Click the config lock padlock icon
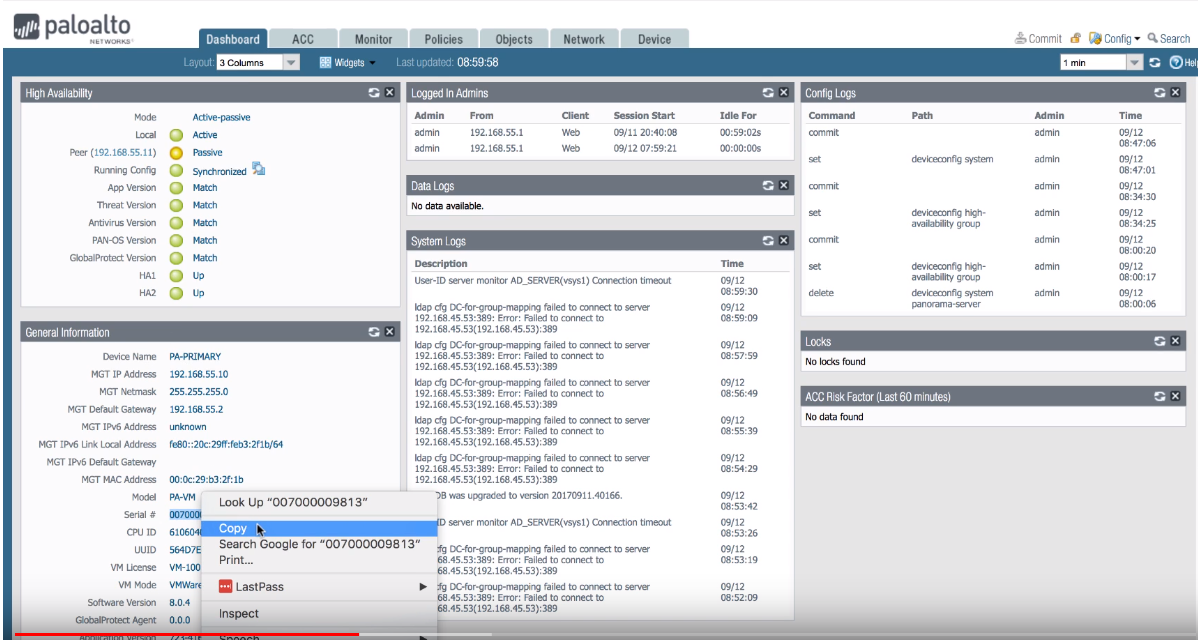Viewport: 1198px width, 640px height. click(x=1075, y=39)
